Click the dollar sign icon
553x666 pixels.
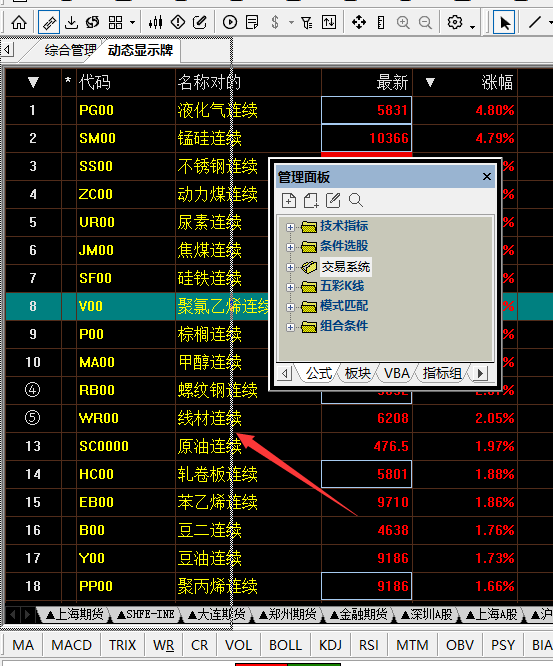(275, 23)
